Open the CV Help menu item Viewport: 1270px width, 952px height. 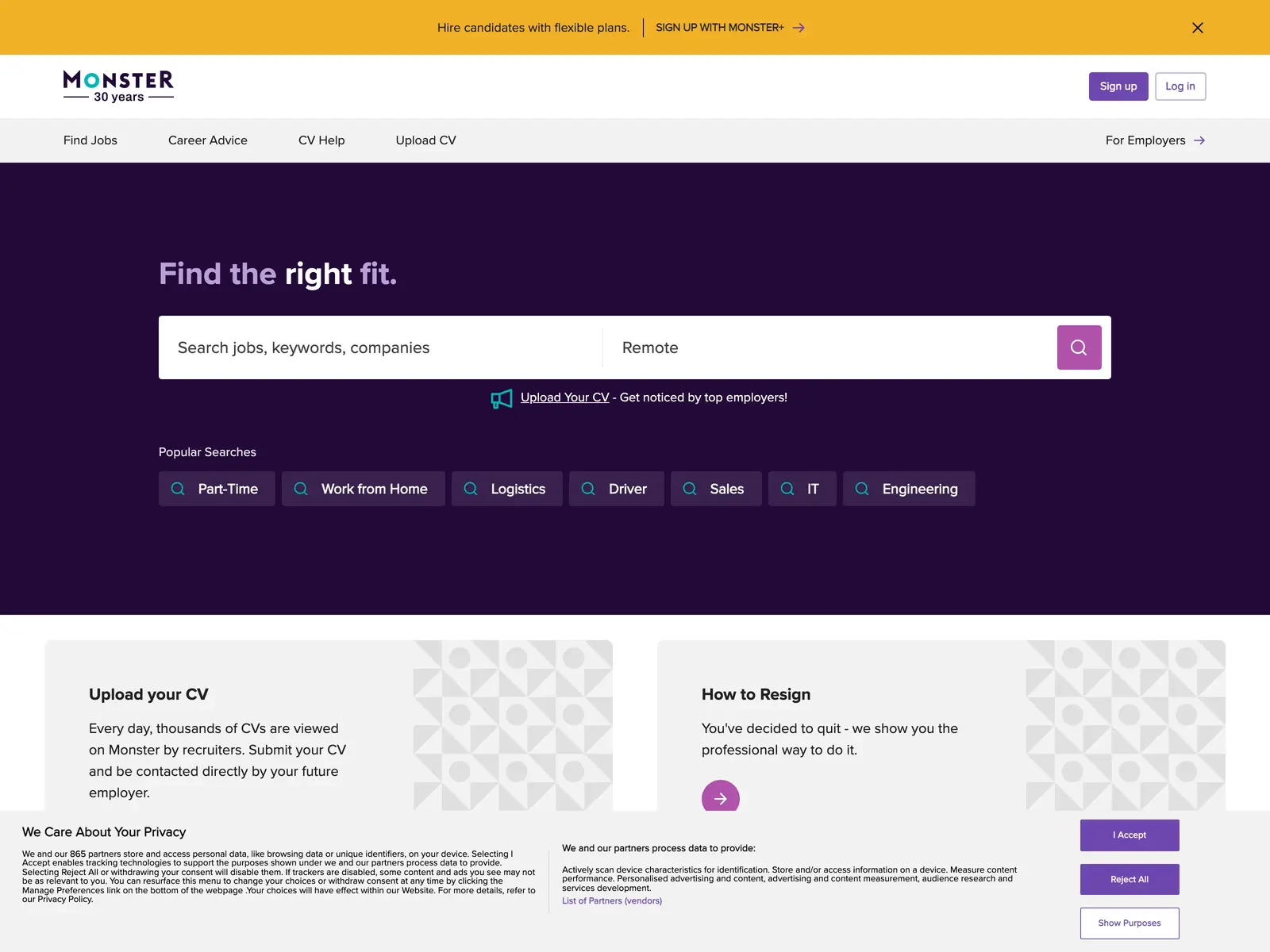[x=321, y=140]
